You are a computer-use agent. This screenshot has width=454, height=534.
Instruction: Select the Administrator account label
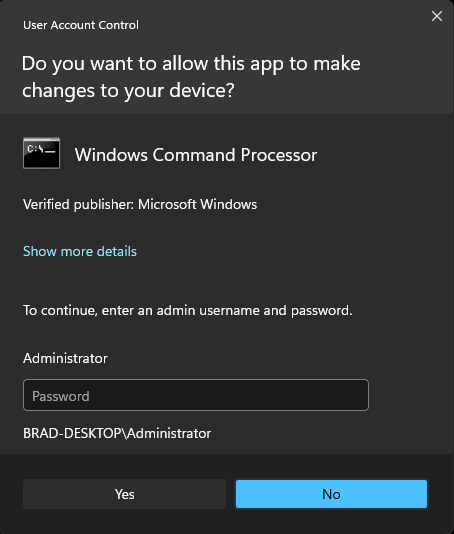(65, 358)
